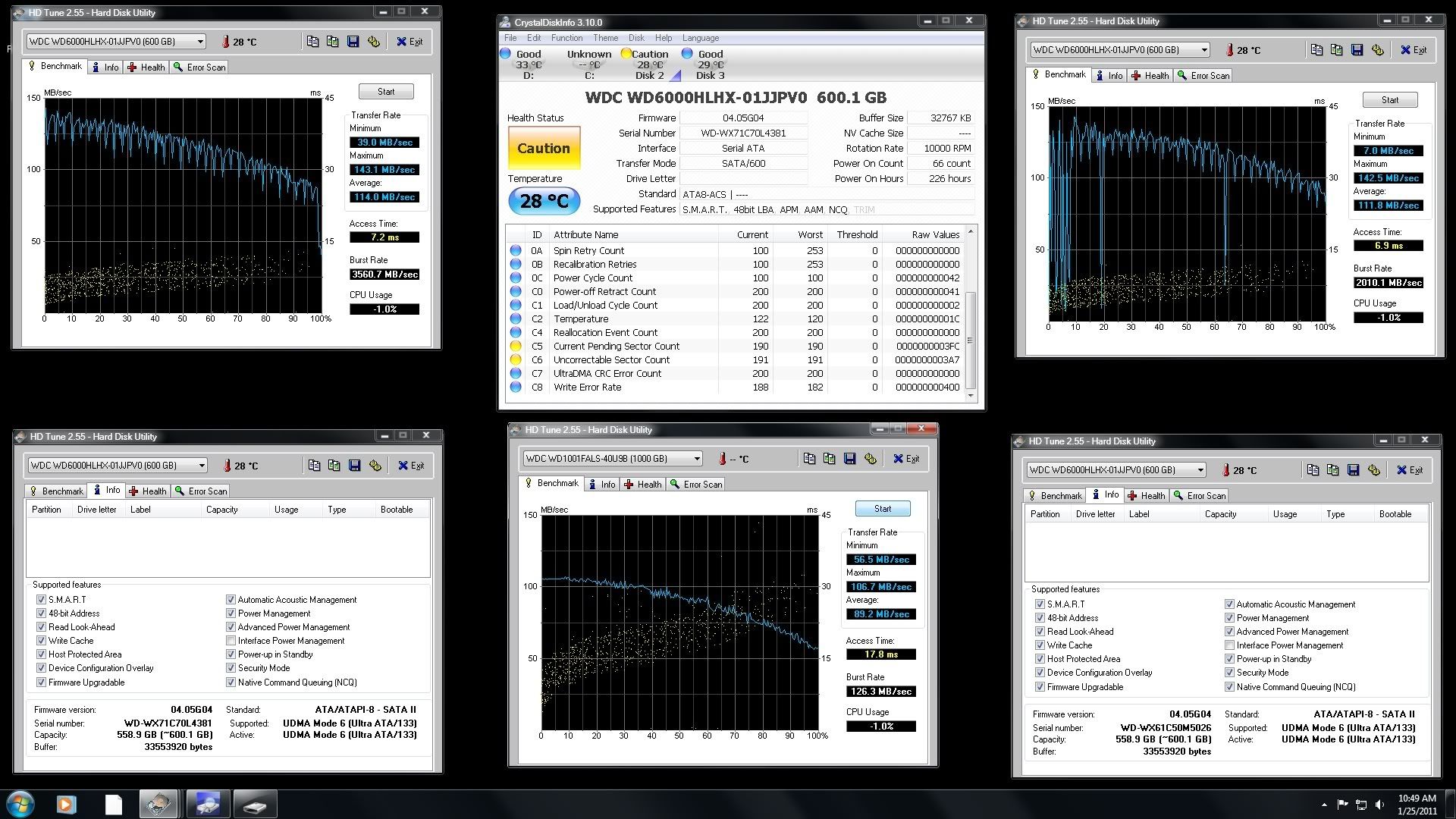Screen dimensions: 1456x819
Task: Open options icon in HD Tune WD1001FALS window
Action: pyautogui.click(x=870, y=459)
